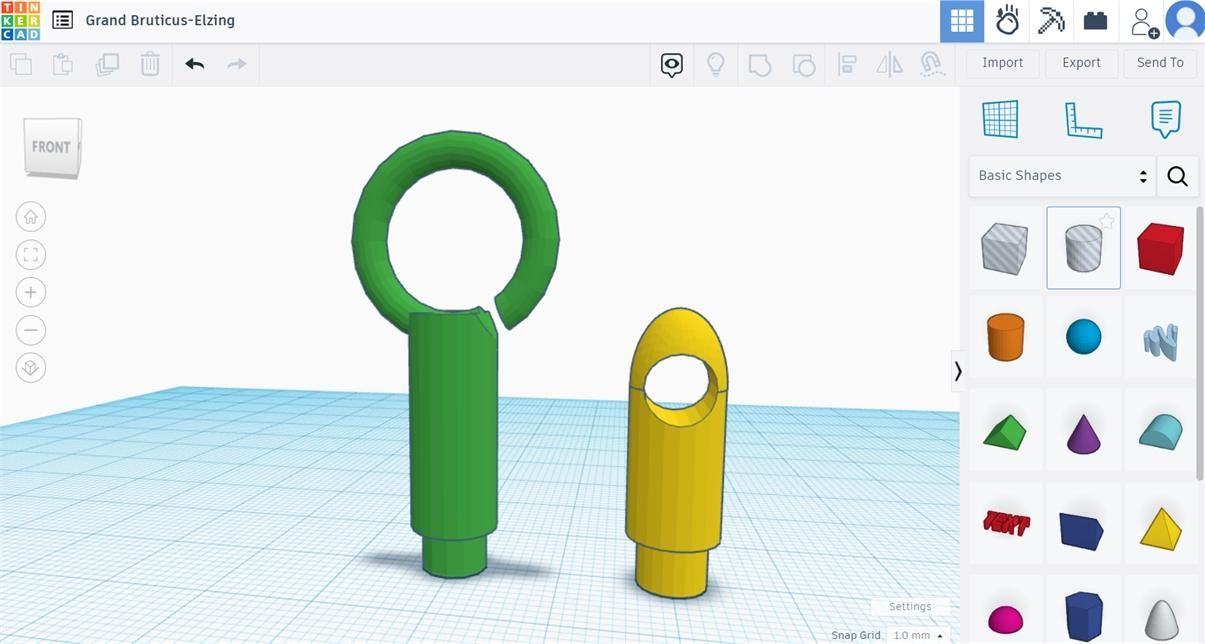Open the Snap Grid 1.0 mm dropdown
The image size is (1205, 644).
pyautogui.click(x=918, y=635)
